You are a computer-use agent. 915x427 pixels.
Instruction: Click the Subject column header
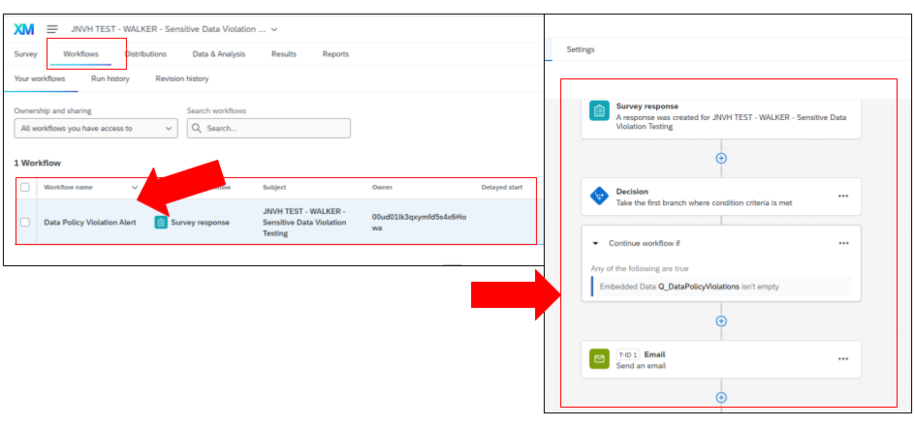pyautogui.click(x=274, y=187)
